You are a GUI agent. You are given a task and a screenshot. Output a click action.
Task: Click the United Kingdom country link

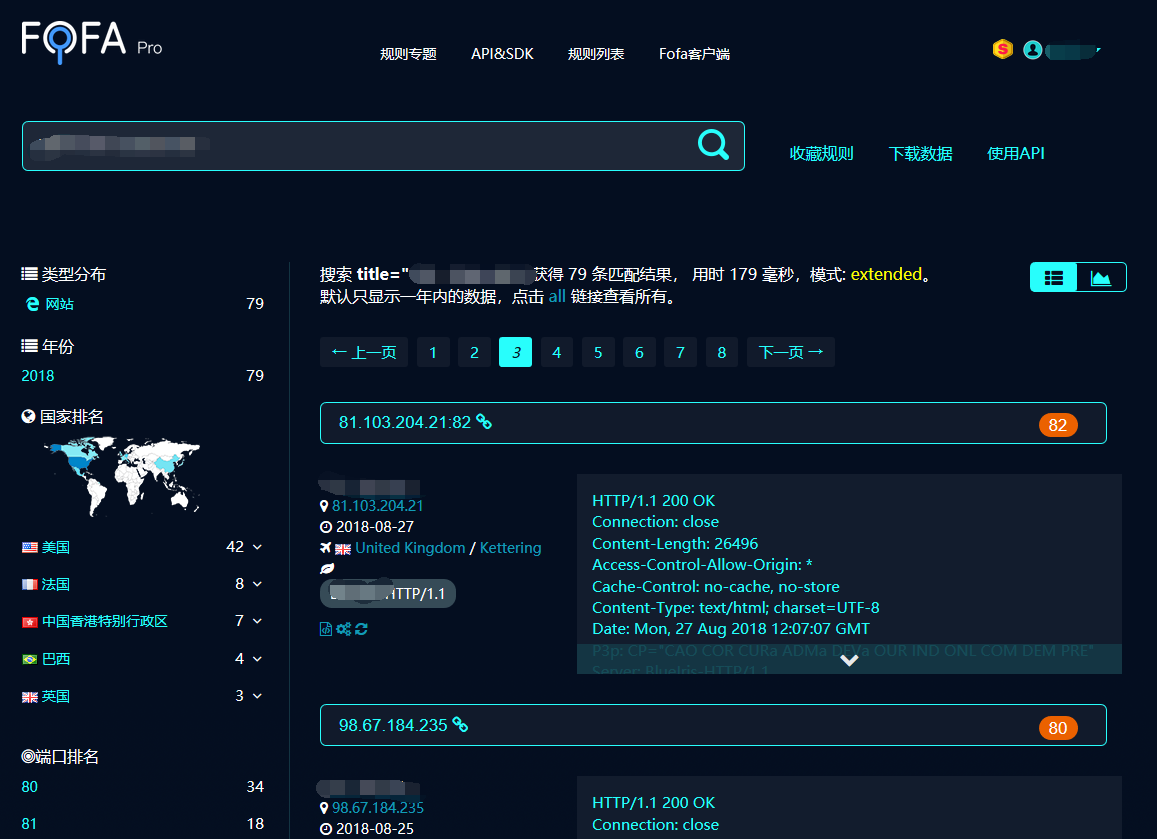[x=410, y=548]
